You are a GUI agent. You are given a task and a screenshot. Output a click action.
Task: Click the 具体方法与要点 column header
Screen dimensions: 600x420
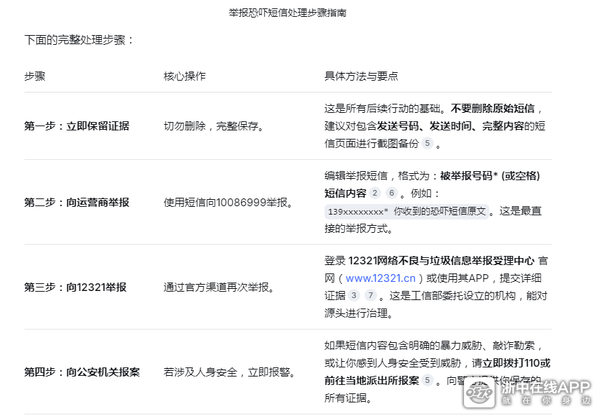(359, 77)
